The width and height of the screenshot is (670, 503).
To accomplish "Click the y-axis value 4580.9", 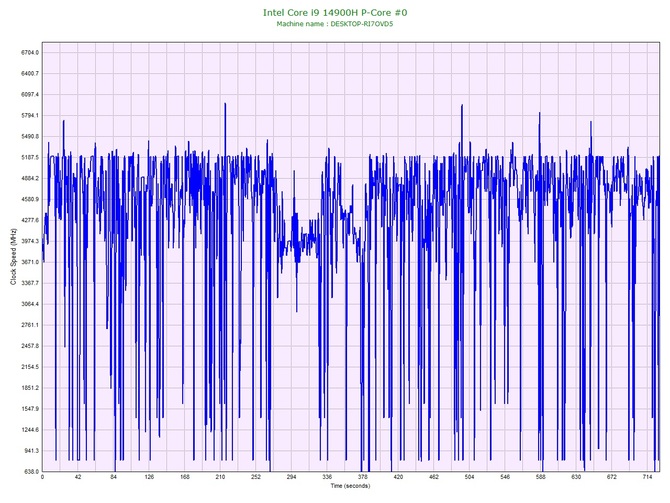I will point(30,199).
